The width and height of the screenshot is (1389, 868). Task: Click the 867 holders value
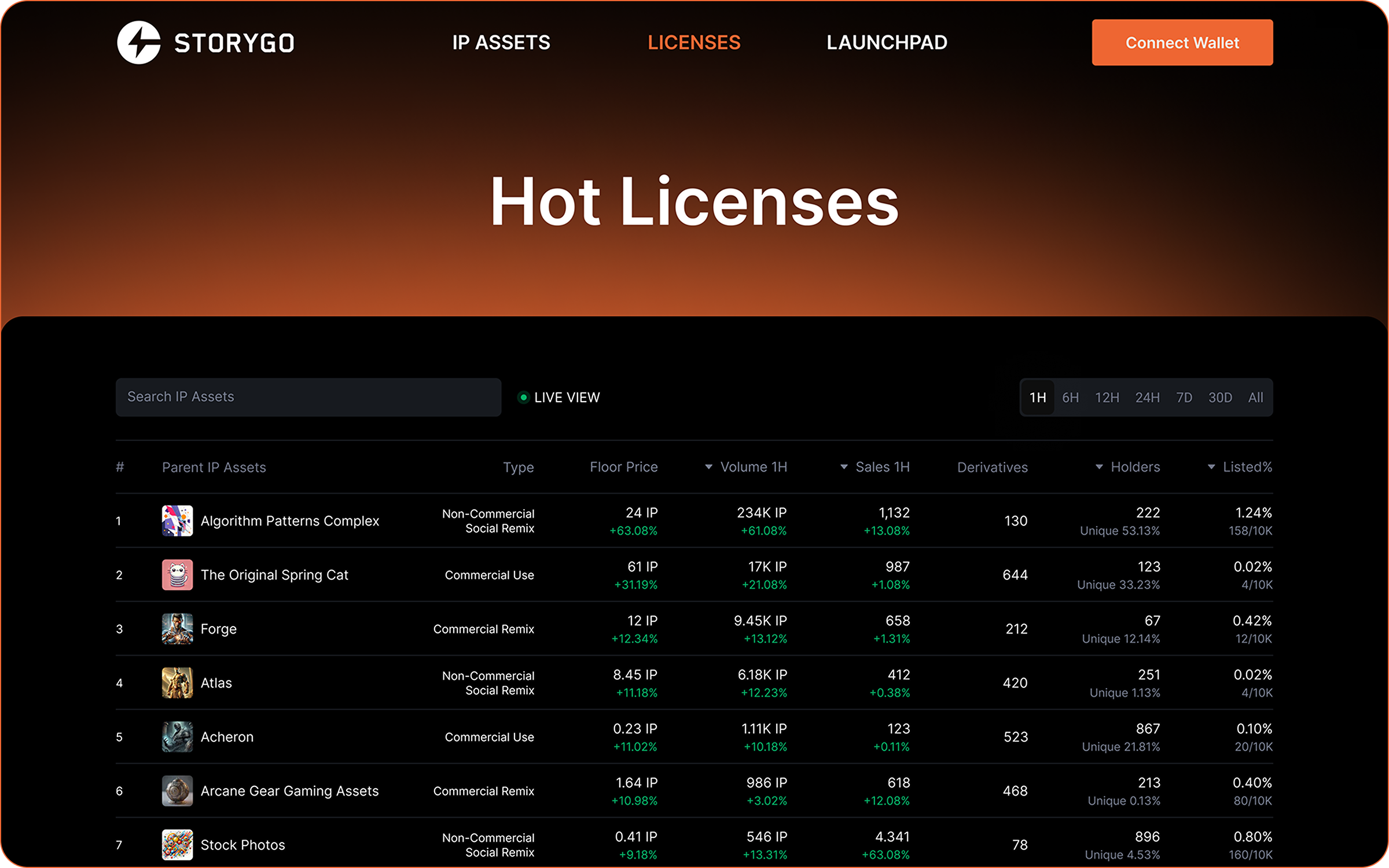[x=1148, y=729]
